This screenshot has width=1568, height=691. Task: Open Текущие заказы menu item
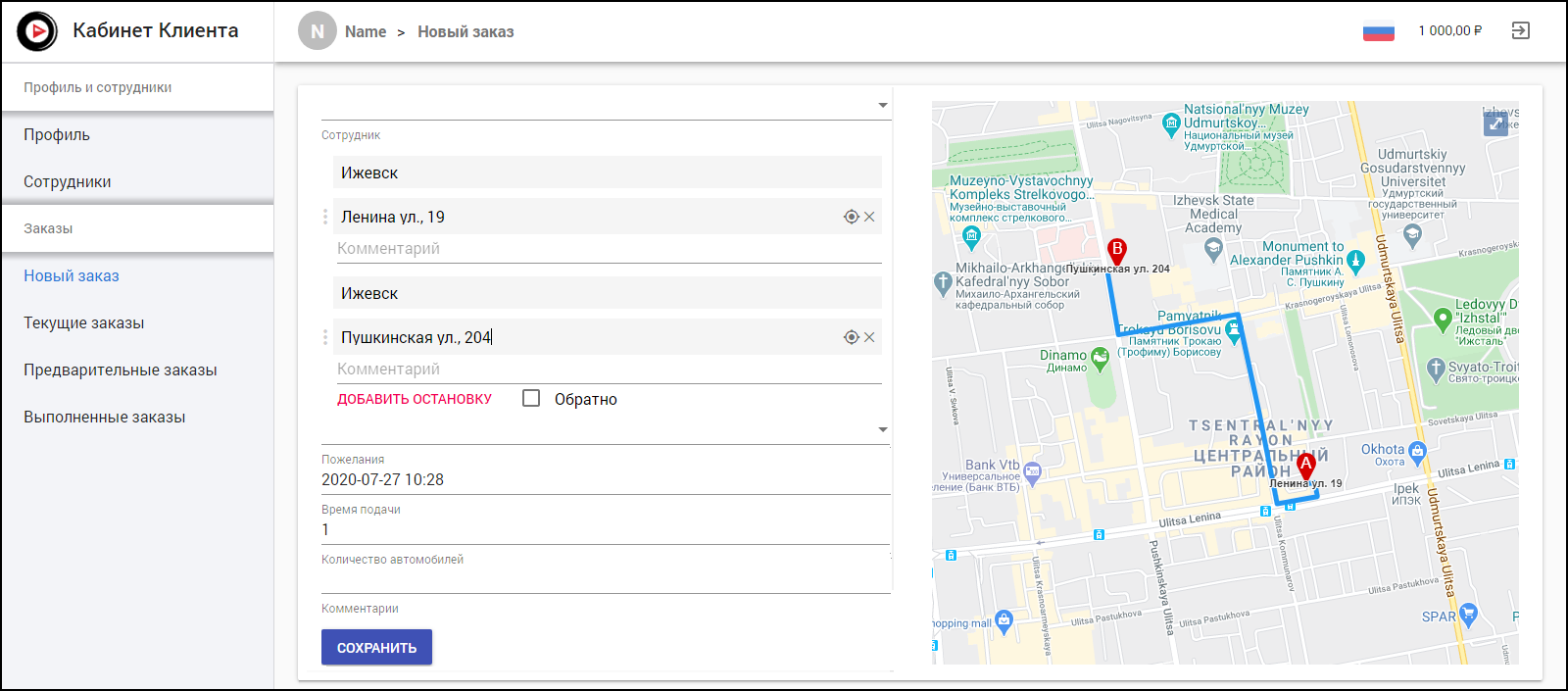84,322
